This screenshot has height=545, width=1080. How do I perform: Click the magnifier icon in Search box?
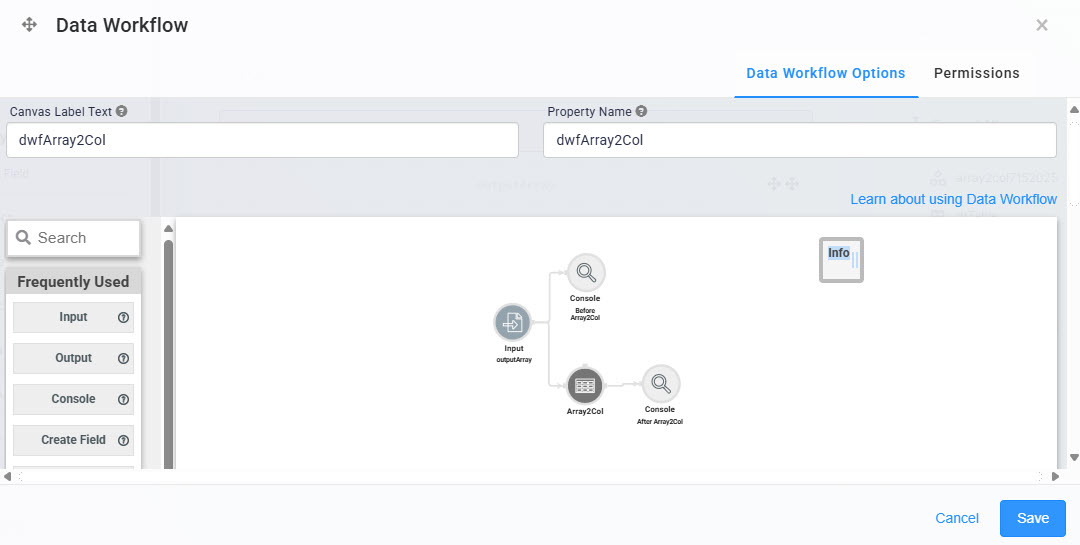23,238
